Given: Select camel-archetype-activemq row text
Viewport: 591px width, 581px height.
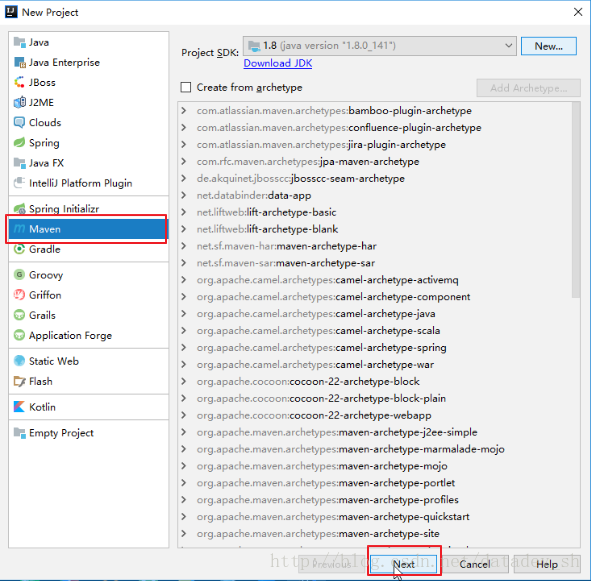Looking at the screenshot, I should point(327,280).
